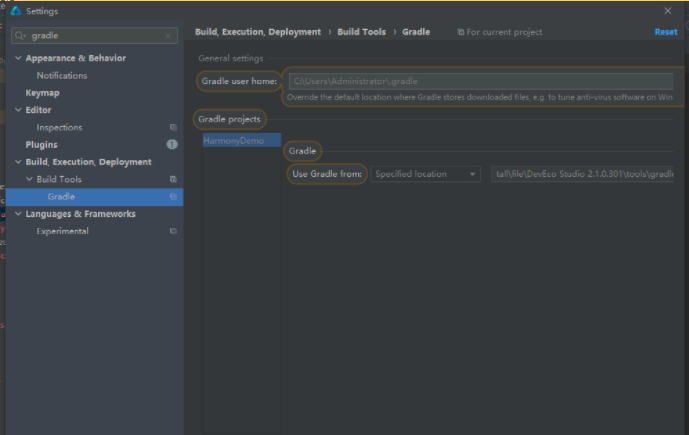Screen dimensions: 689x435
Task: Open the Plugins settings page
Action: coord(41,145)
